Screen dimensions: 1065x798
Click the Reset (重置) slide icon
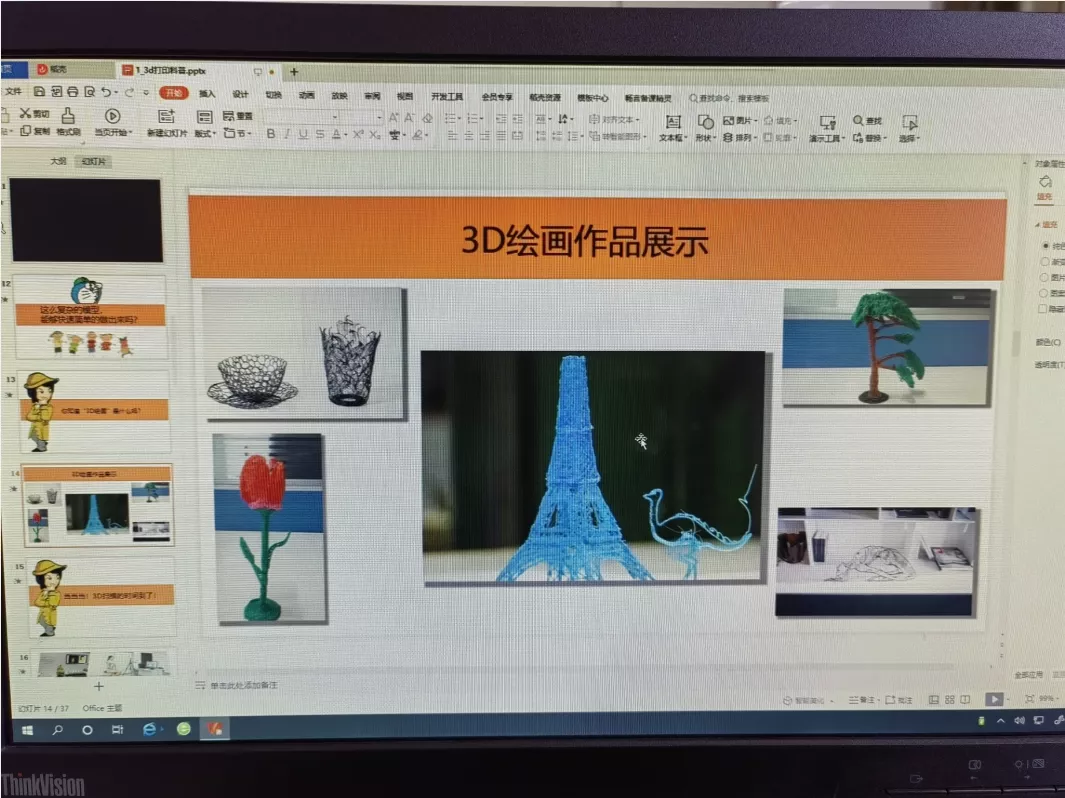coord(228,115)
